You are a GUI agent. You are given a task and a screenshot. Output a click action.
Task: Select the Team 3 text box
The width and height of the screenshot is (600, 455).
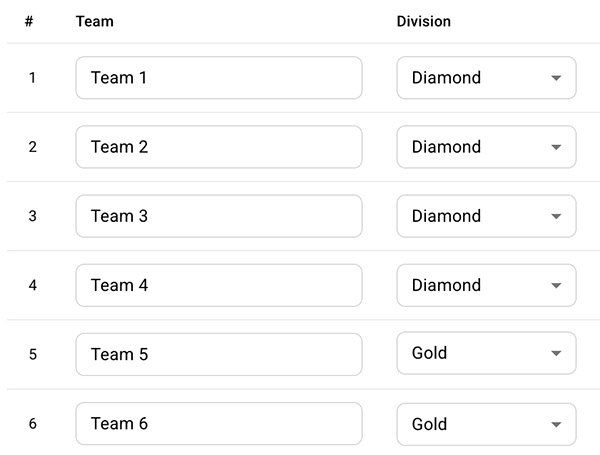click(219, 216)
